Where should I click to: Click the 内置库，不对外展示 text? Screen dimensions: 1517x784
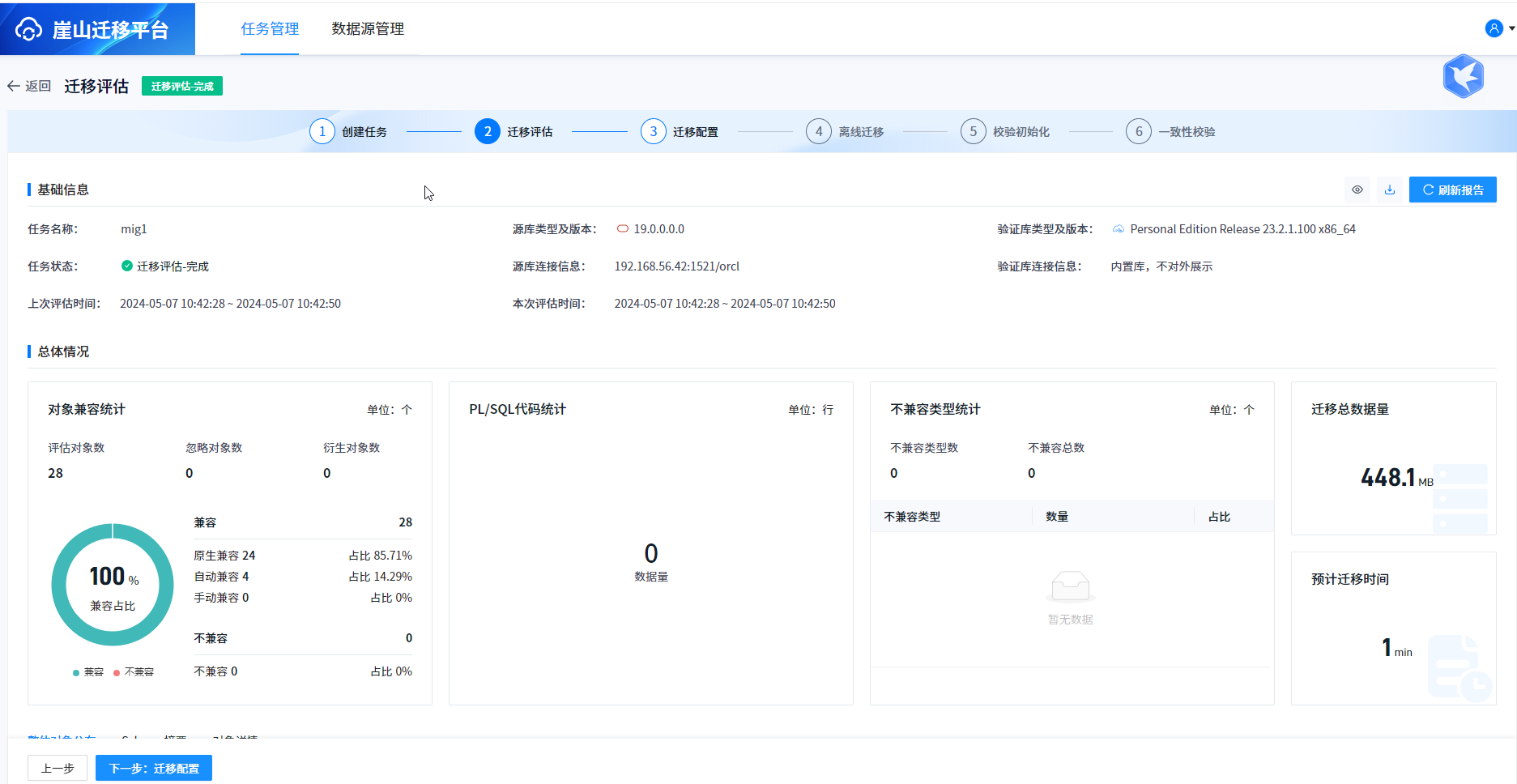[1161, 266]
